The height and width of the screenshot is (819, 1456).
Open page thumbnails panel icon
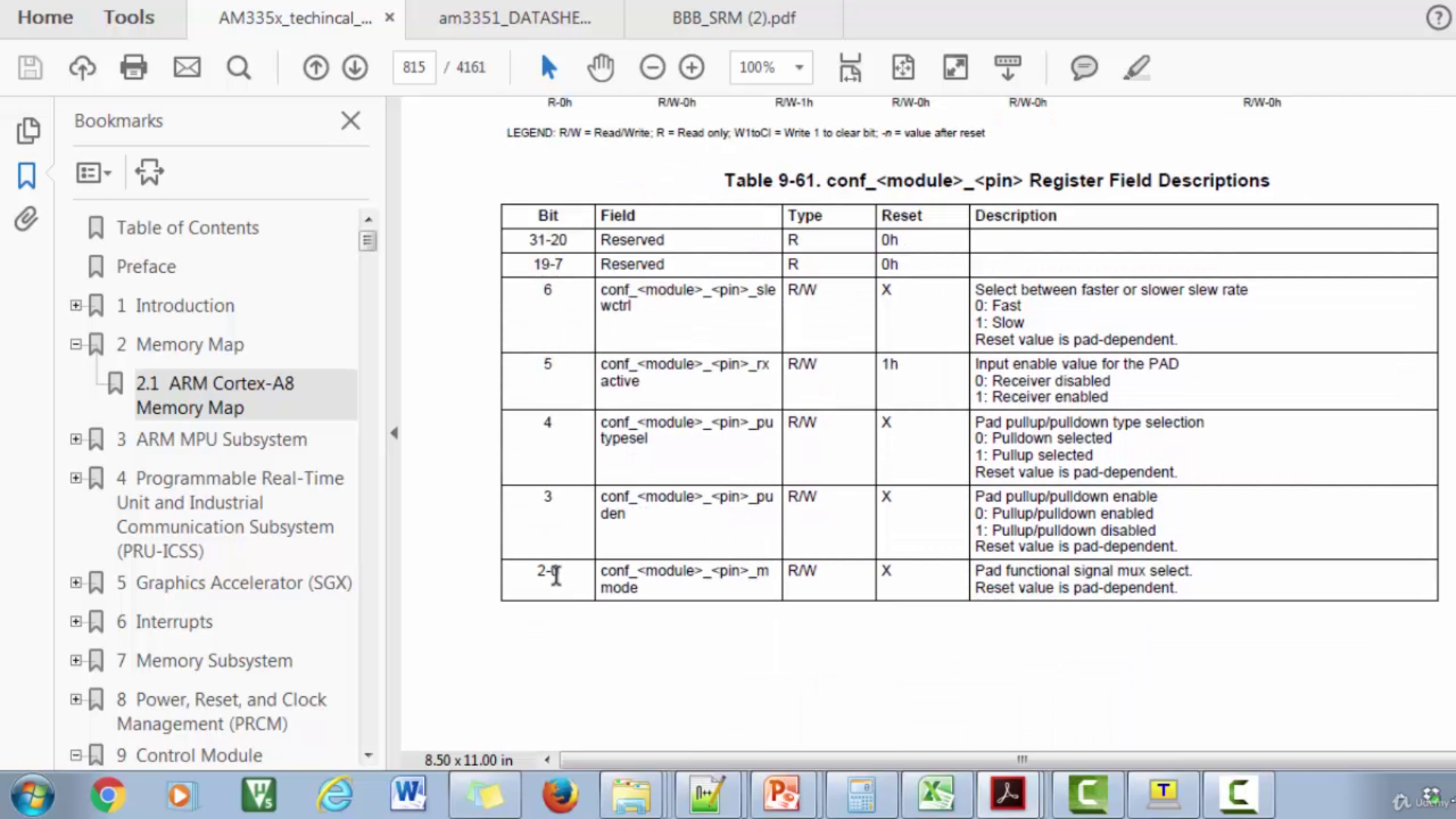click(x=28, y=130)
